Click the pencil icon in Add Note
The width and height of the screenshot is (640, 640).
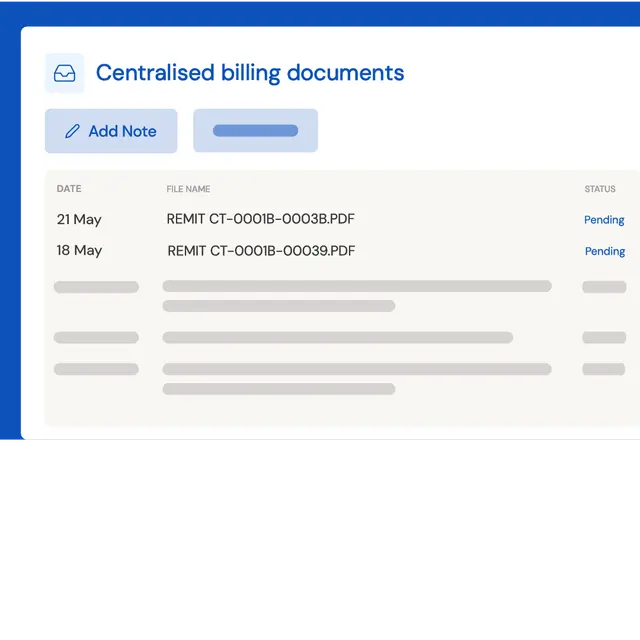point(72,131)
